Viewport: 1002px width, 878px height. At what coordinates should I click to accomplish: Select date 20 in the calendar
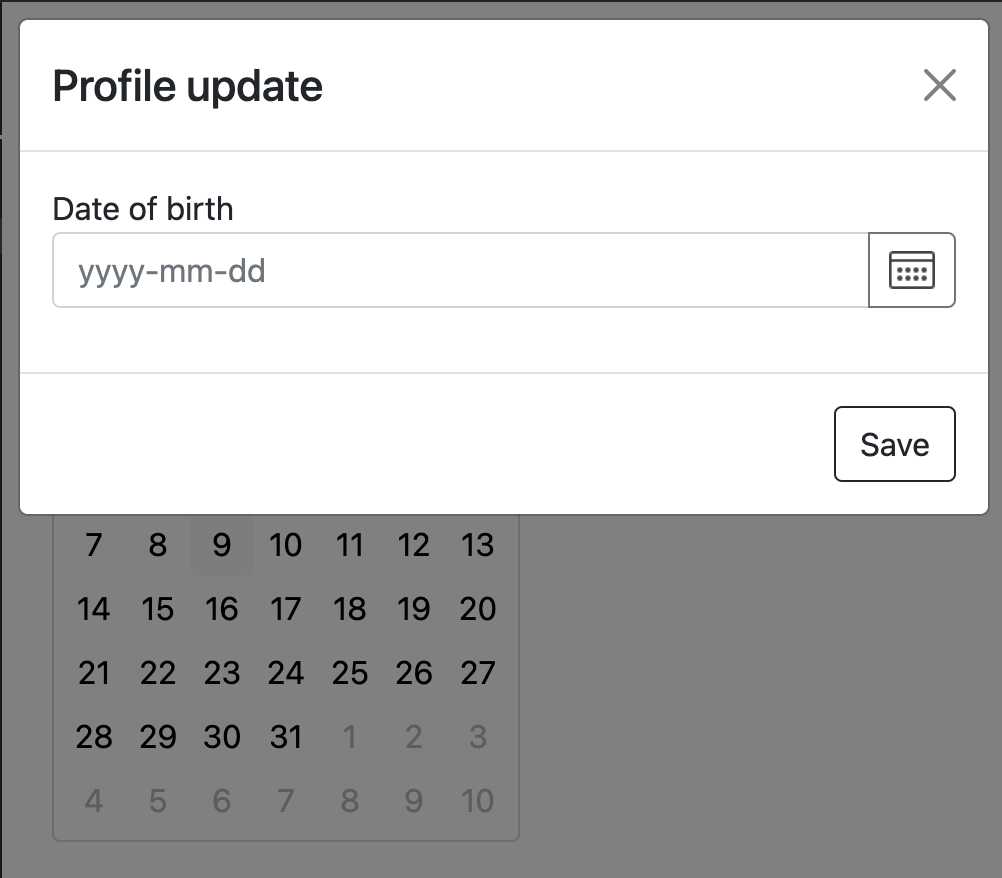click(x=477, y=609)
